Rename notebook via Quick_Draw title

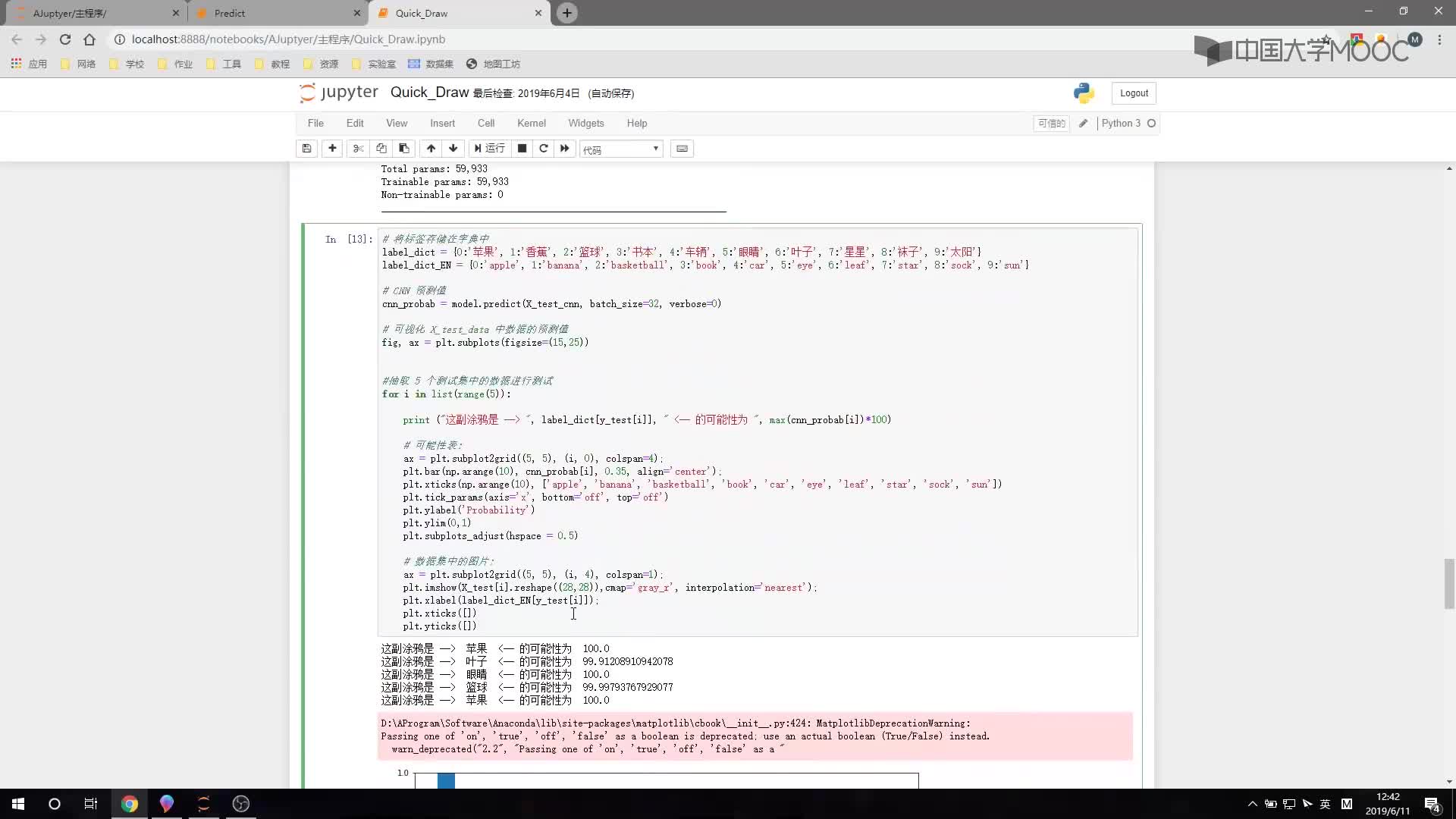pyautogui.click(x=429, y=93)
